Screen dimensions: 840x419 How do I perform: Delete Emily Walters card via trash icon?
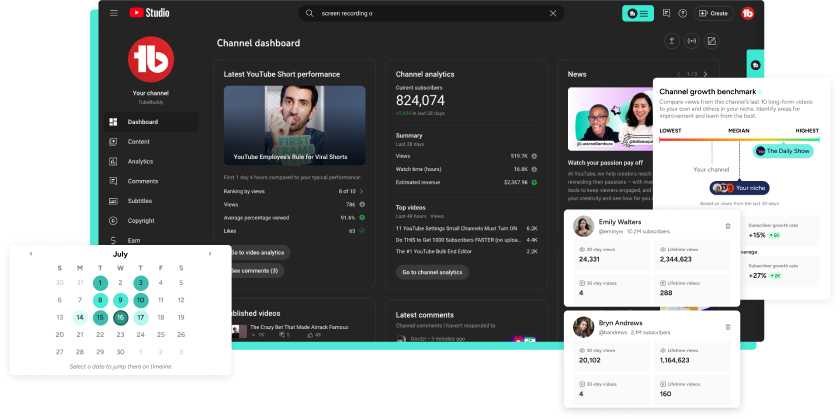(727, 226)
